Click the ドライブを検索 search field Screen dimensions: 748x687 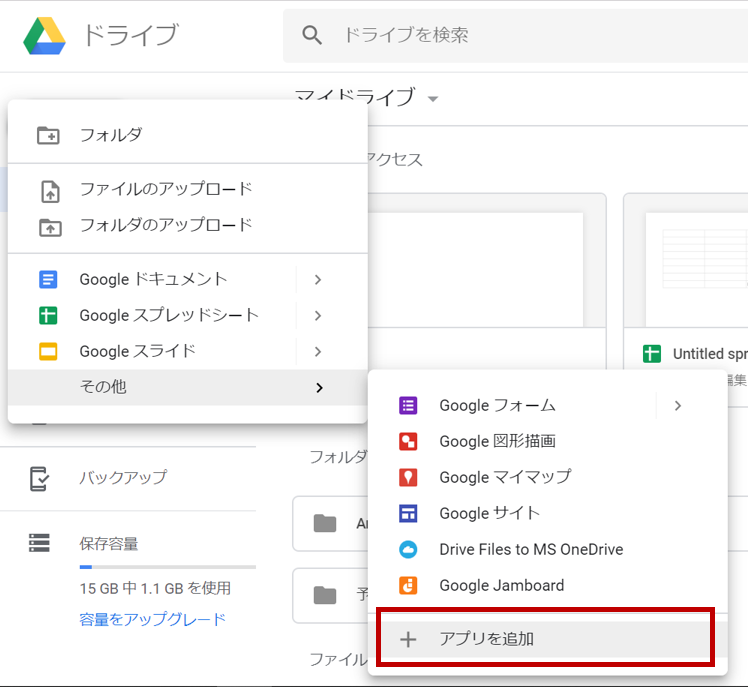[515, 36]
